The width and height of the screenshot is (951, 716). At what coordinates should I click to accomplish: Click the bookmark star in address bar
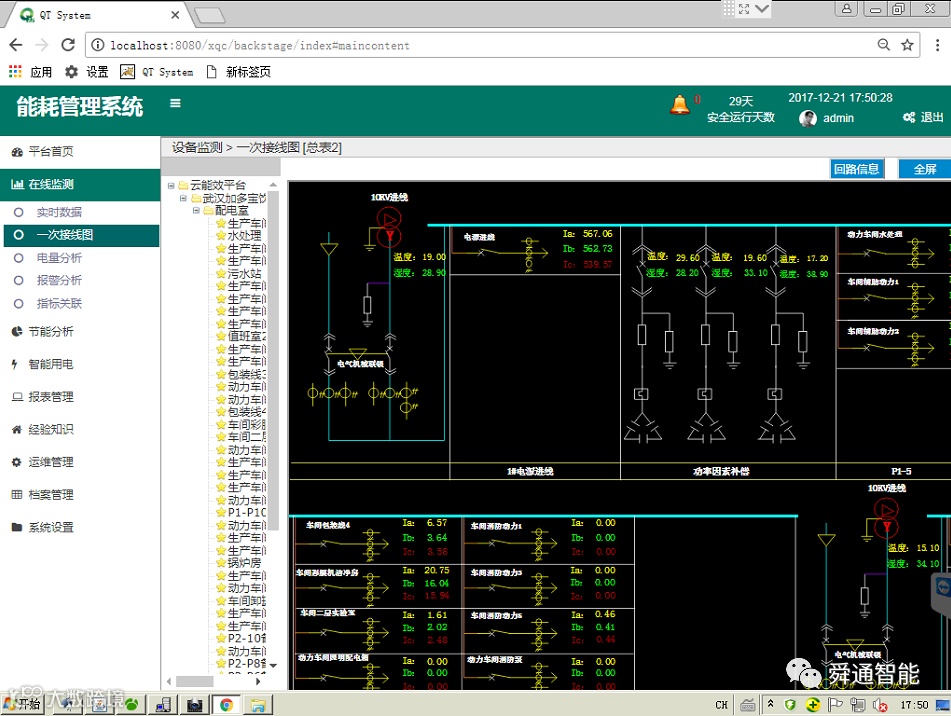(907, 45)
